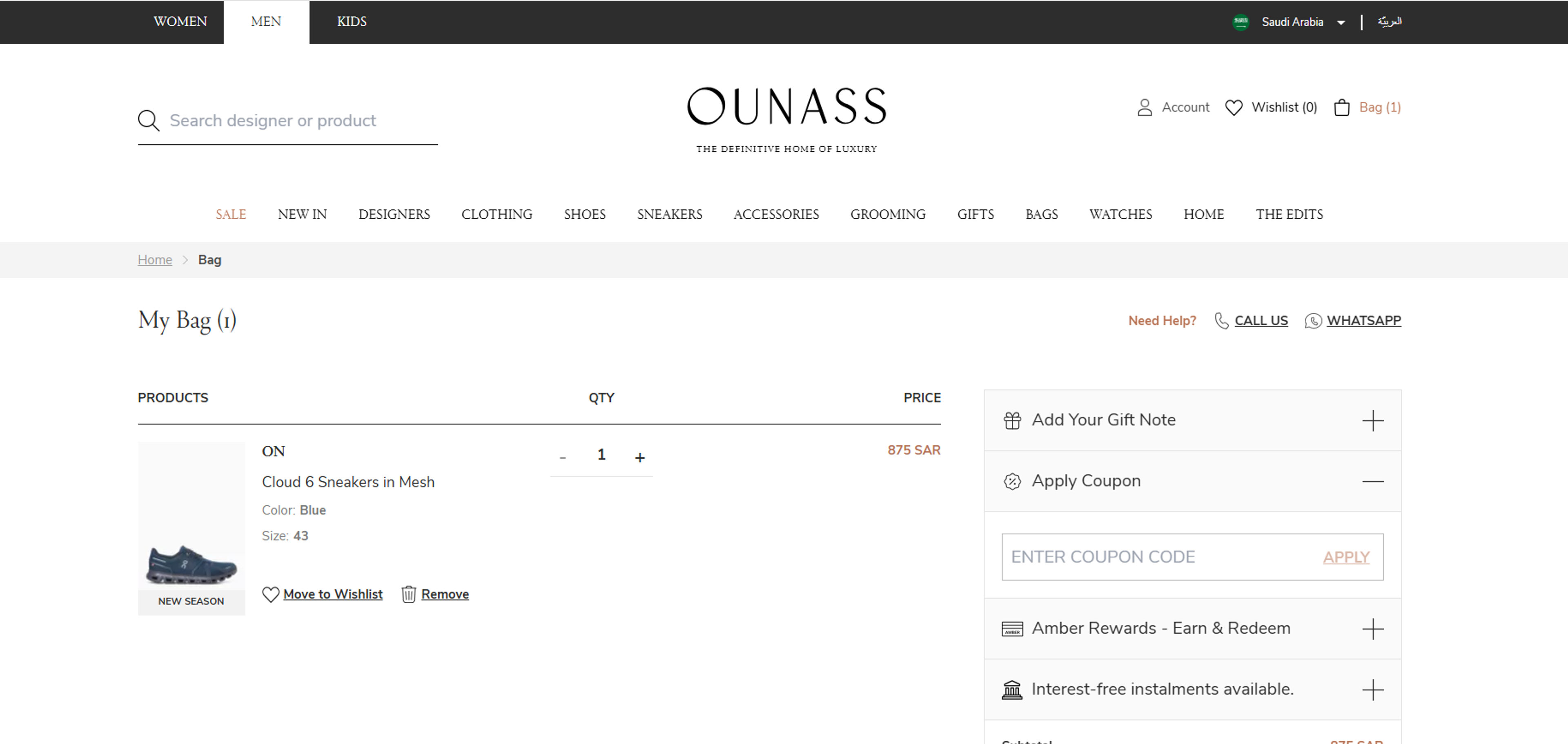Select the MEN tab
This screenshot has height=744, width=1568.
point(266,22)
